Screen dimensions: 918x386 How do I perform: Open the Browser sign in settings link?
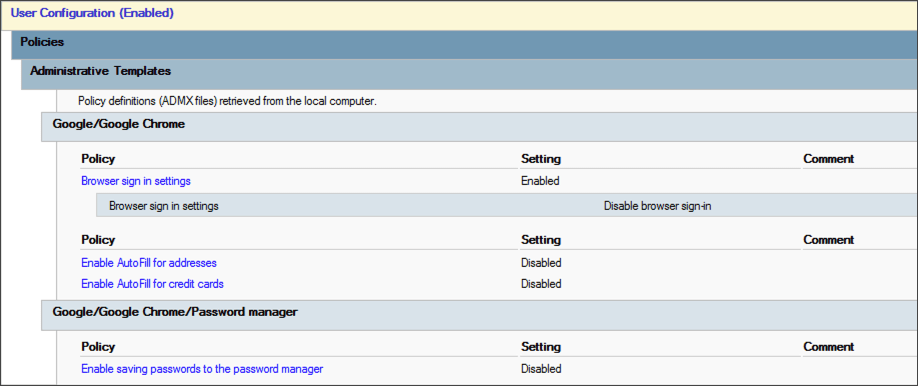point(136,181)
